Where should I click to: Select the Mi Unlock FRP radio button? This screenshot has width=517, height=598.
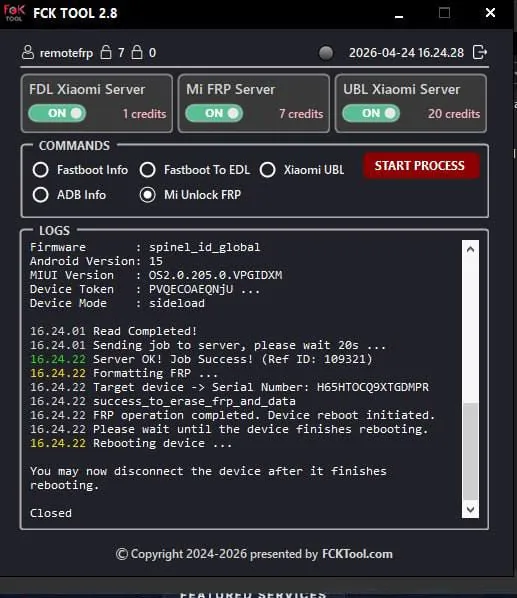point(148,195)
